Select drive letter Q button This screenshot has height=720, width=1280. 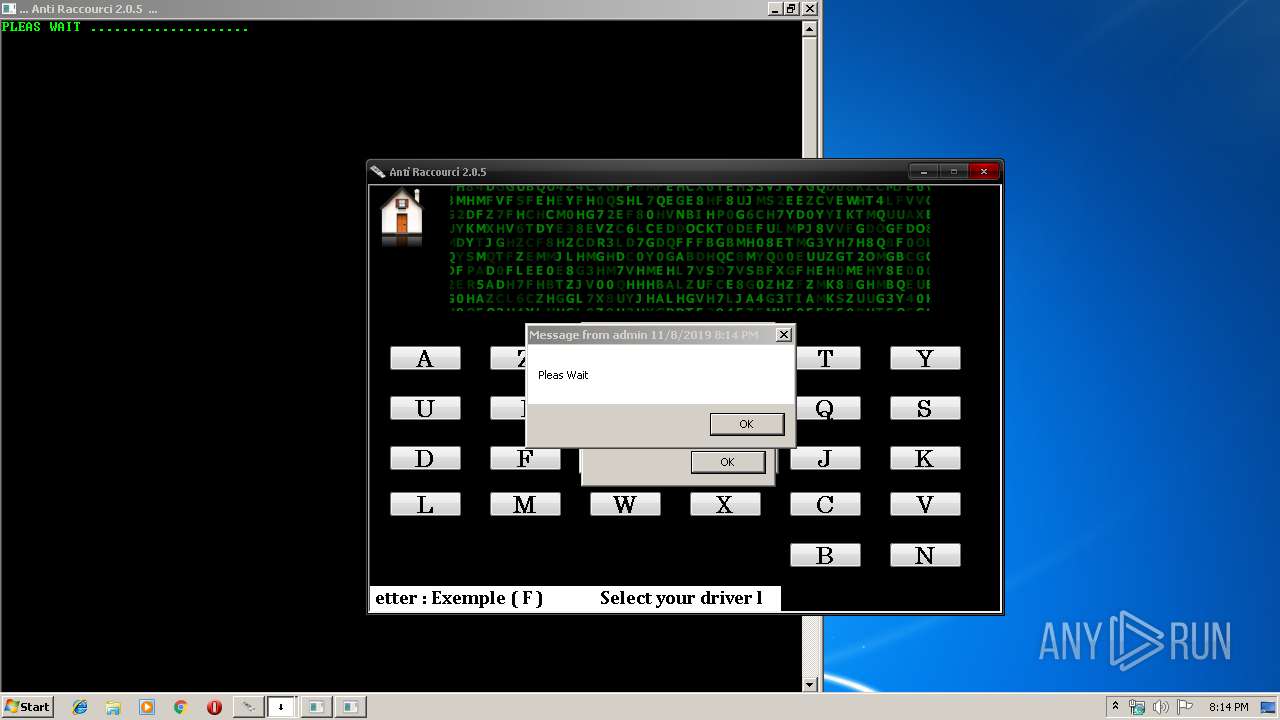coord(828,408)
